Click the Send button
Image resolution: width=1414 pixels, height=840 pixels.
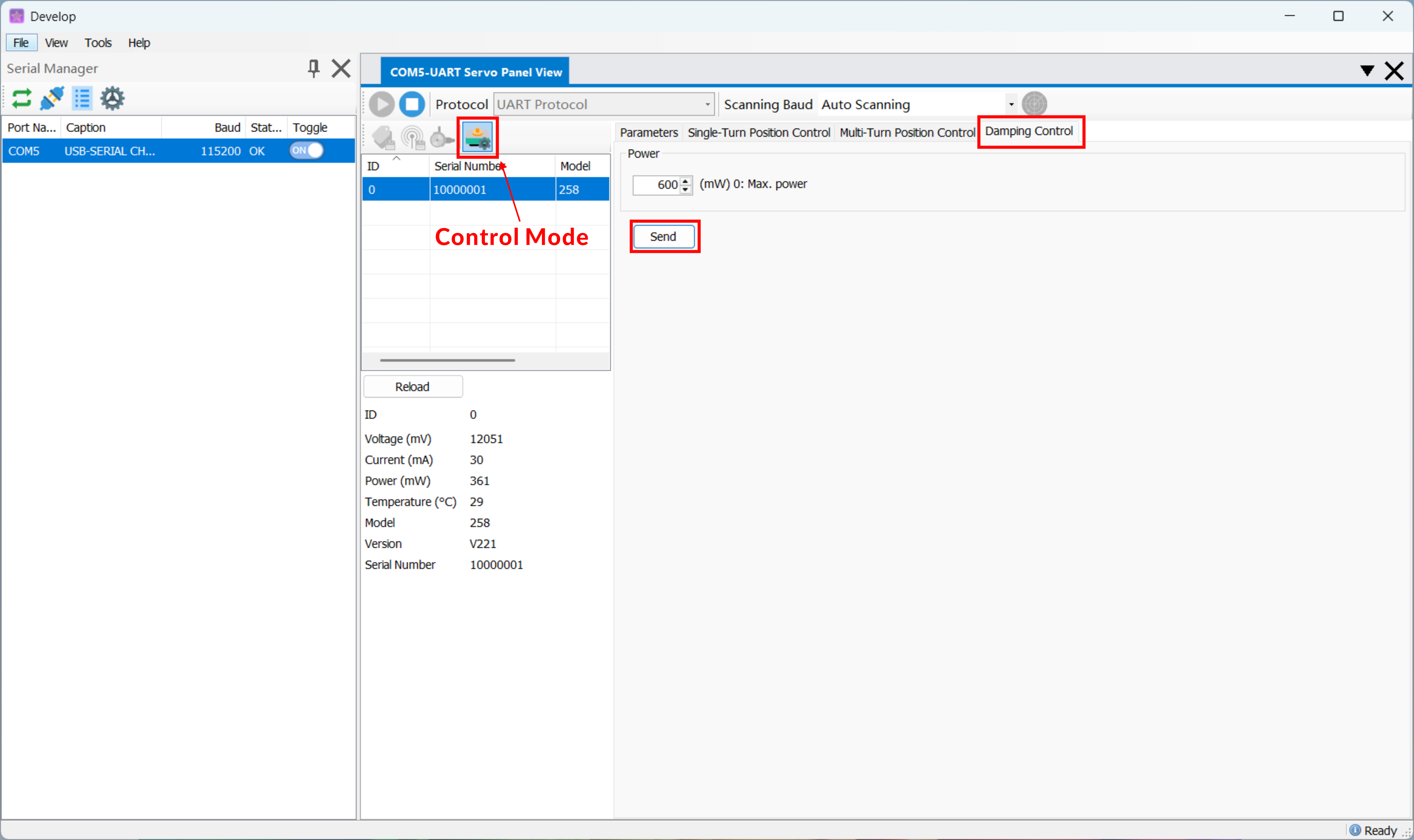pyautogui.click(x=663, y=237)
